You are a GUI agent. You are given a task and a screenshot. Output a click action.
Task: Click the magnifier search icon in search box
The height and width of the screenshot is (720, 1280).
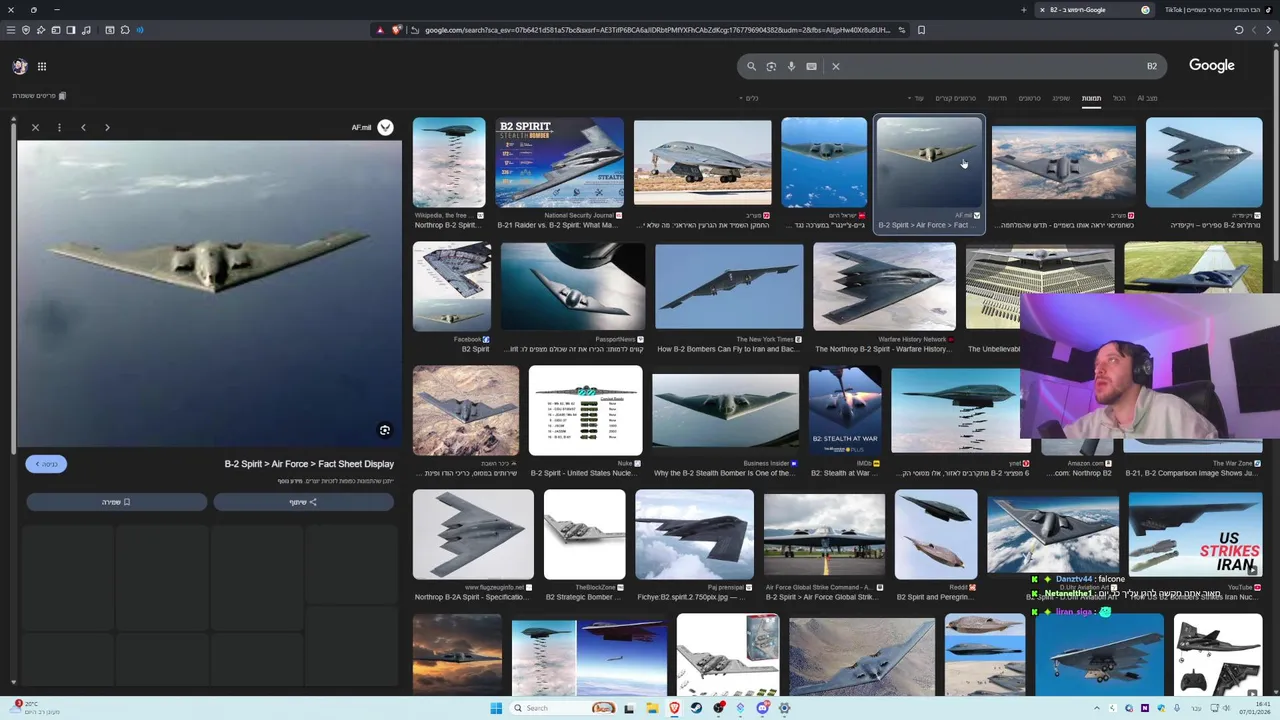coord(751,66)
